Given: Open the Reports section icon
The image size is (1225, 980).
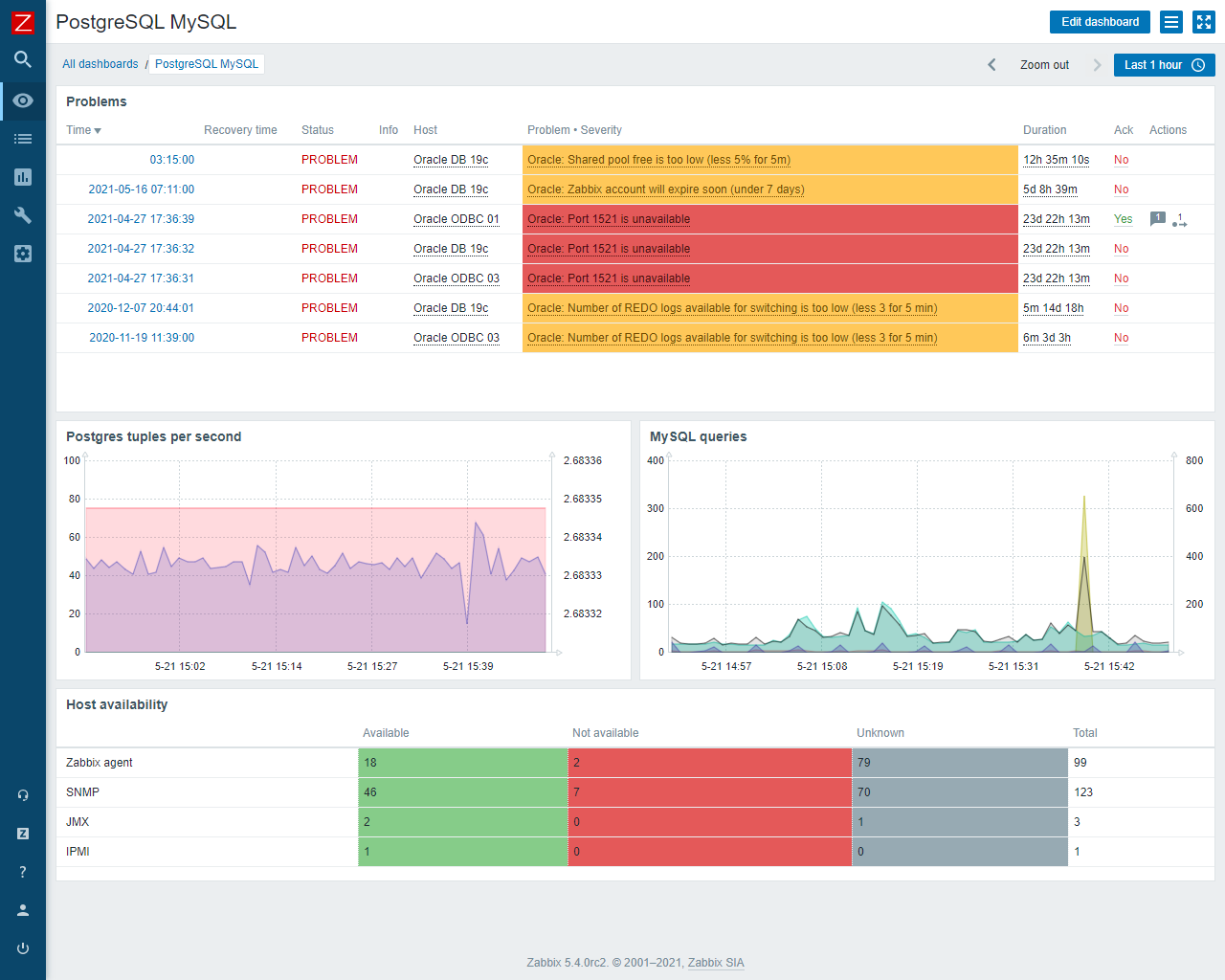Looking at the screenshot, I should pos(22,176).
